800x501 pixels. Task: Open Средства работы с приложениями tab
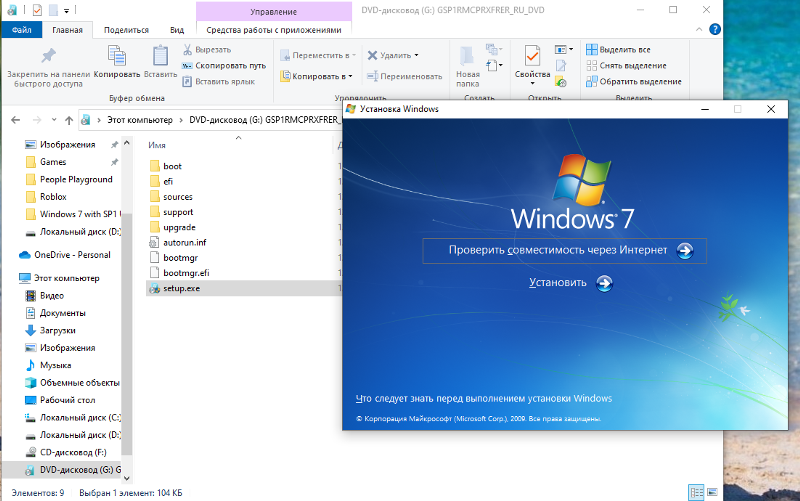[274, 30]
